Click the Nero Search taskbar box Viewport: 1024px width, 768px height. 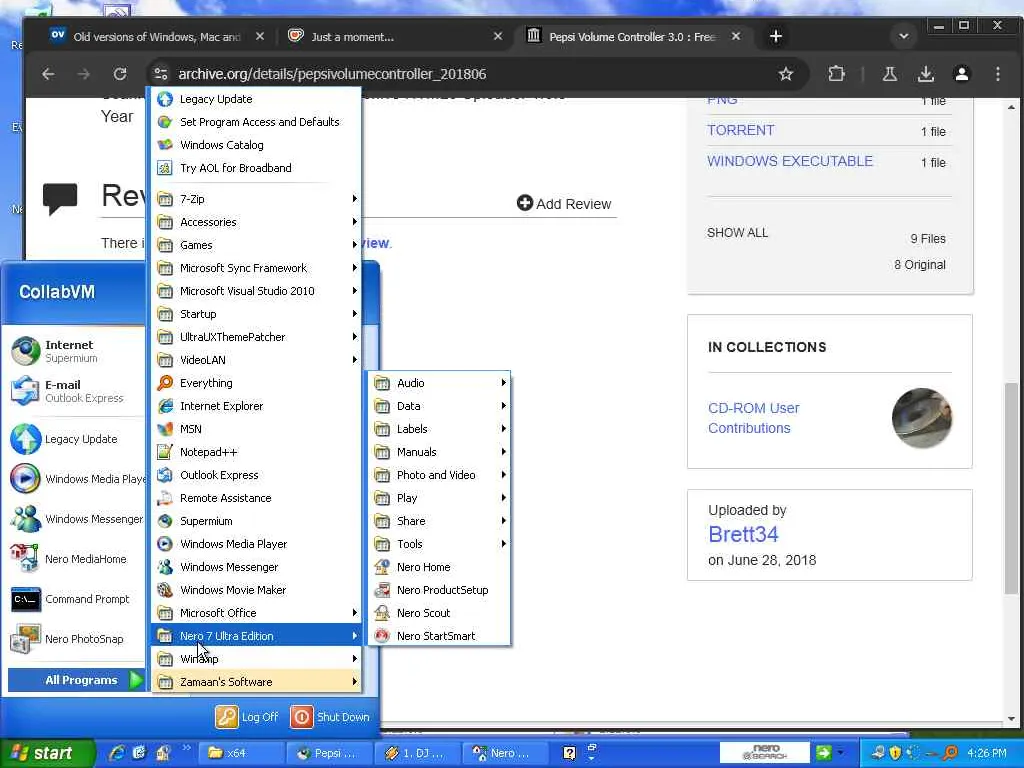point(765,752)
